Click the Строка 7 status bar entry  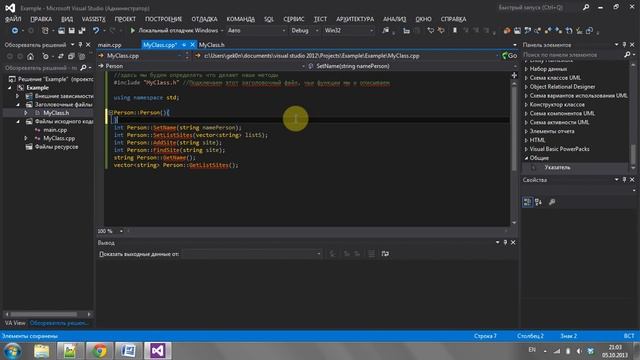click(x=485, y=336)
